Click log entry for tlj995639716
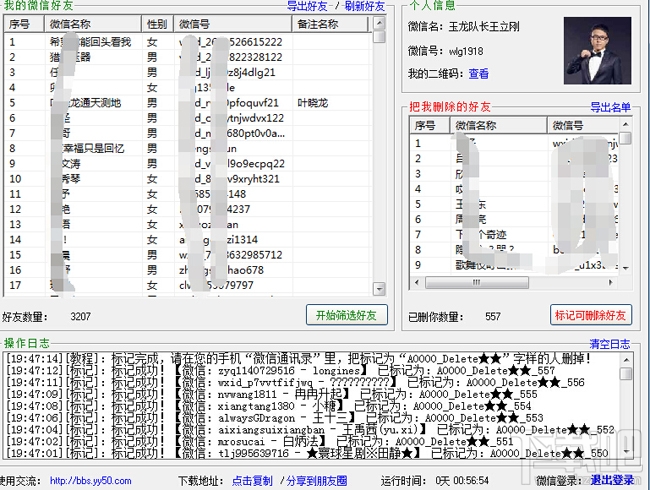 (x=307, y=454)
